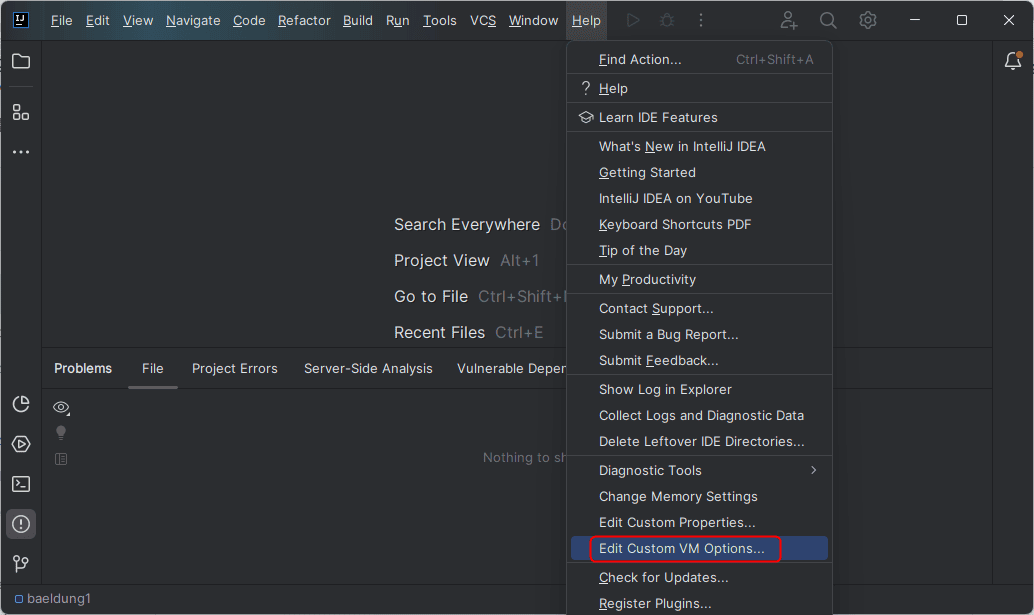Switch to the Server-Side Analysis tab
Image resolution: width=1034 pixels, height=615 pixels.
point(368,368)
